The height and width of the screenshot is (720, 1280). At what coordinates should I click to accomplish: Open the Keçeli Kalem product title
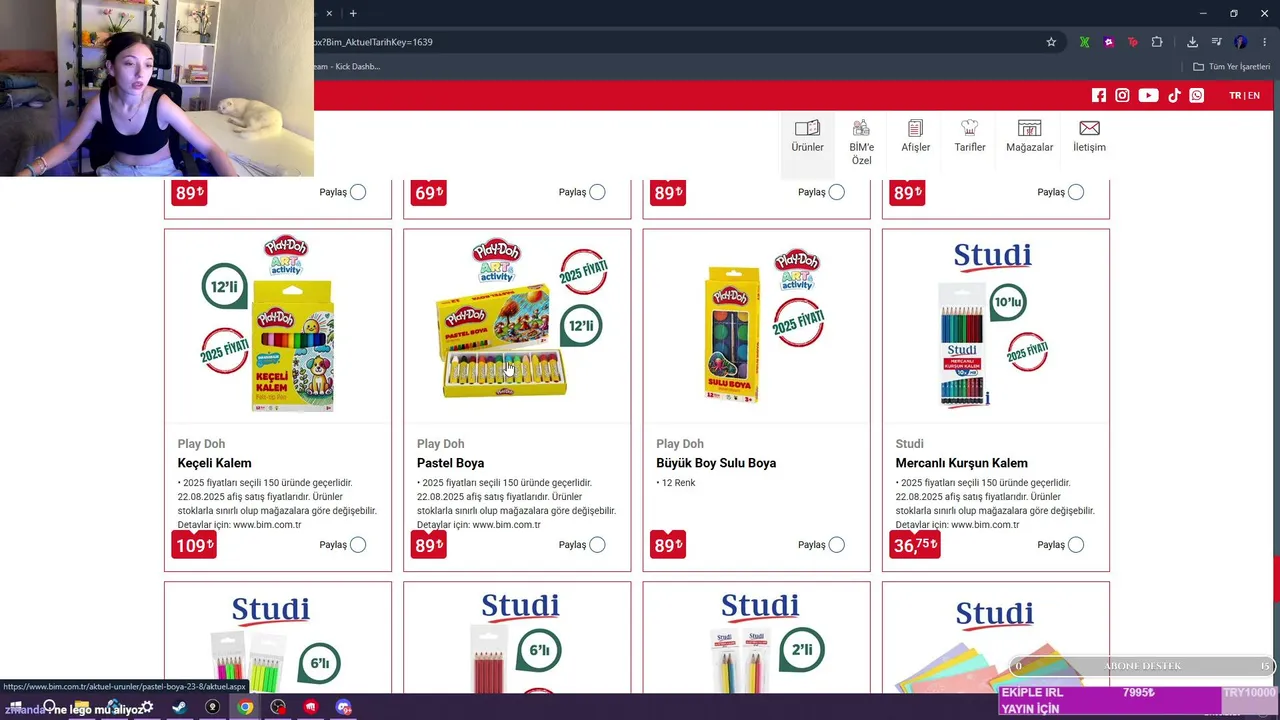click(x=215, y=463)
